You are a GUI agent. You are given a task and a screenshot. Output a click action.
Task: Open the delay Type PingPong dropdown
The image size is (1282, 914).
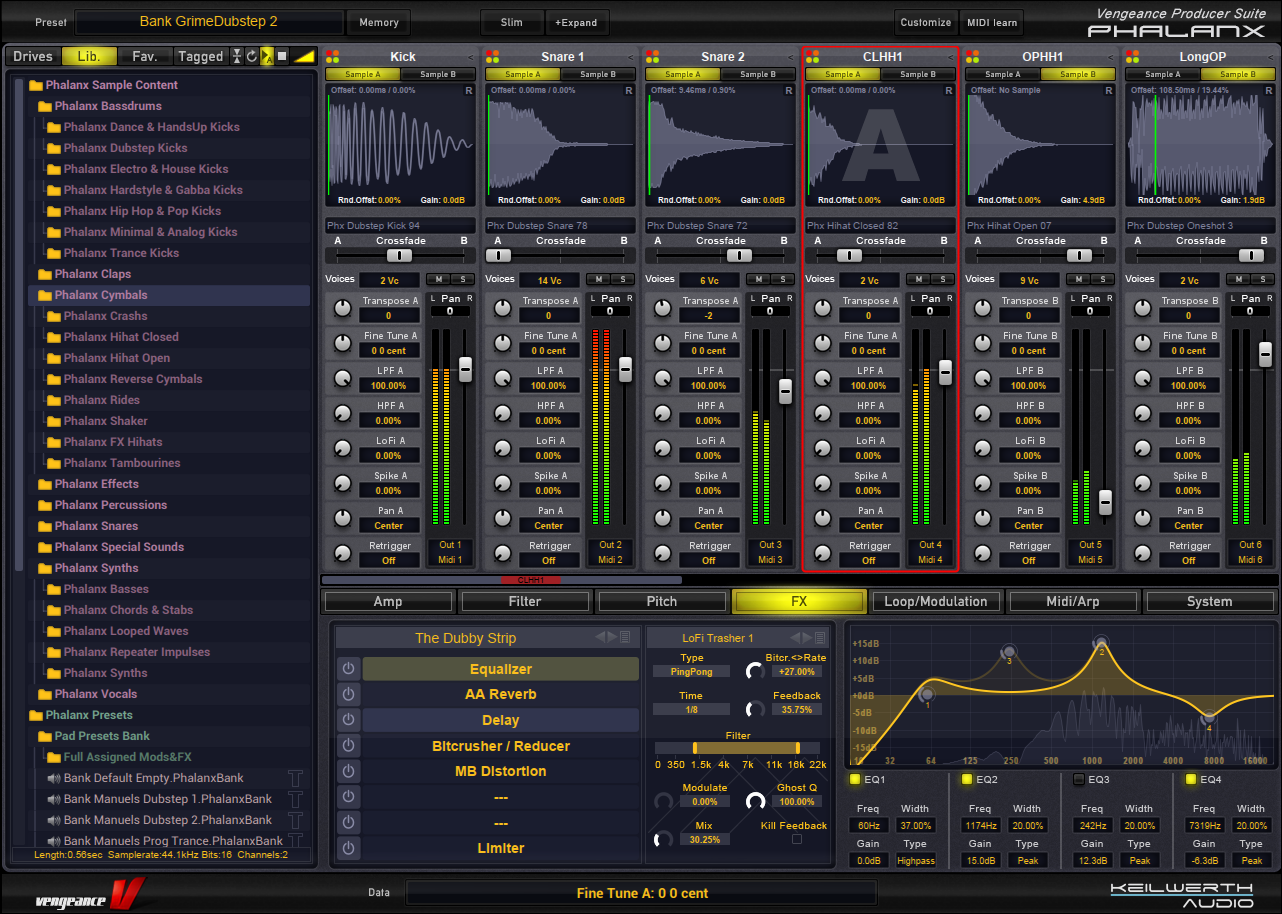(692, 672)
